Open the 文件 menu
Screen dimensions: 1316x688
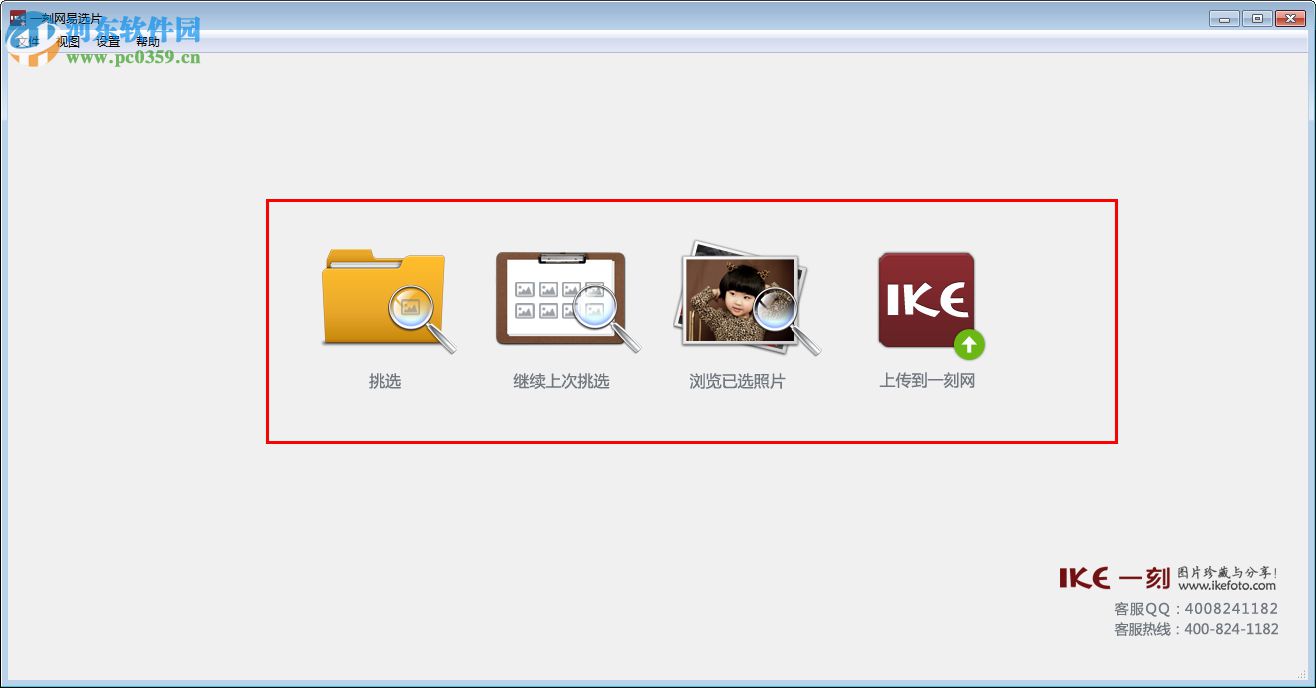[x=28, y=42]
